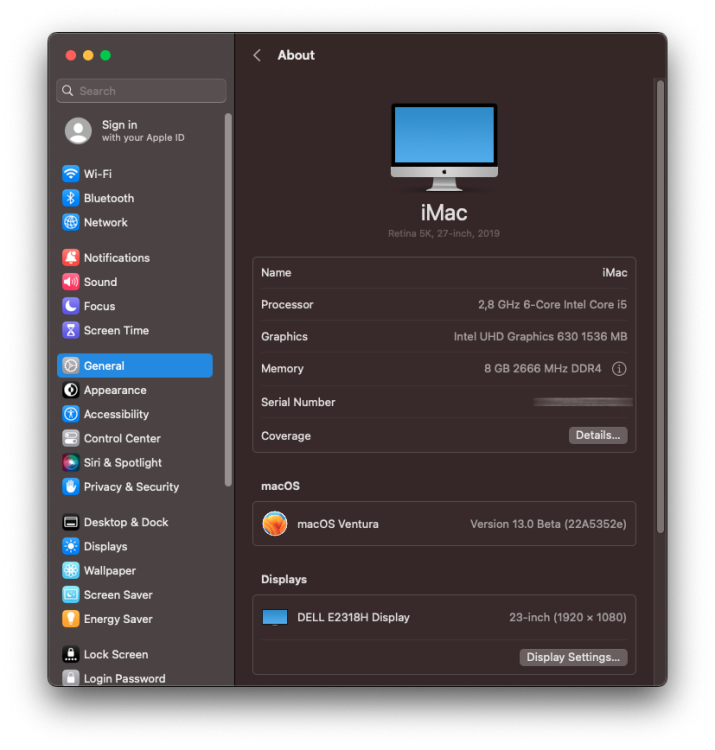Click Retina 5K, 27-inch, 2019 subtitle
Image resolution: width=715 pixels, height=750 pixels.
pyautogui.click(x=444, y=233)
